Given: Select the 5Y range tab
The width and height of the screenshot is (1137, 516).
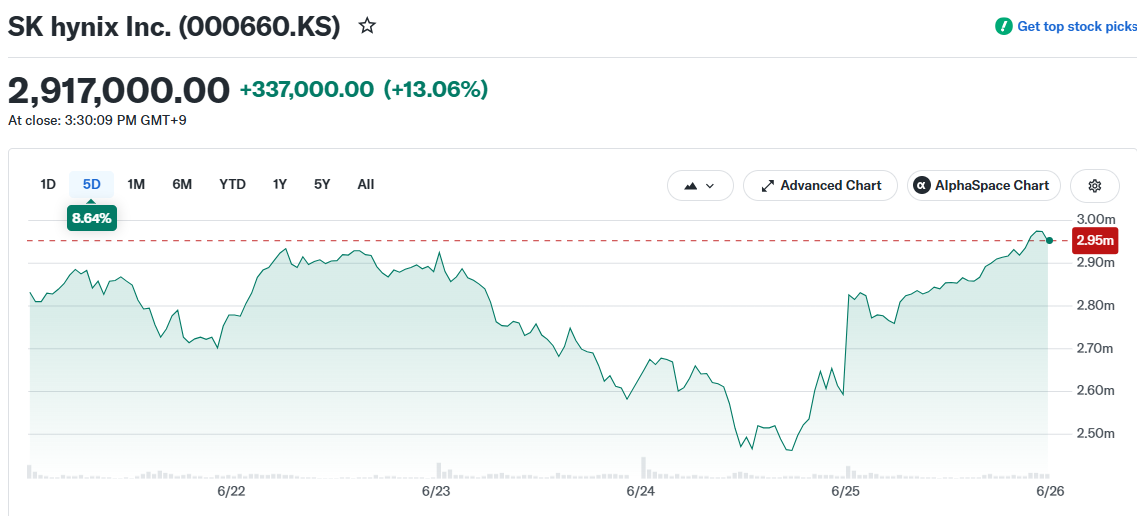Looking at the screenshot, I should (x=322, y=184).
